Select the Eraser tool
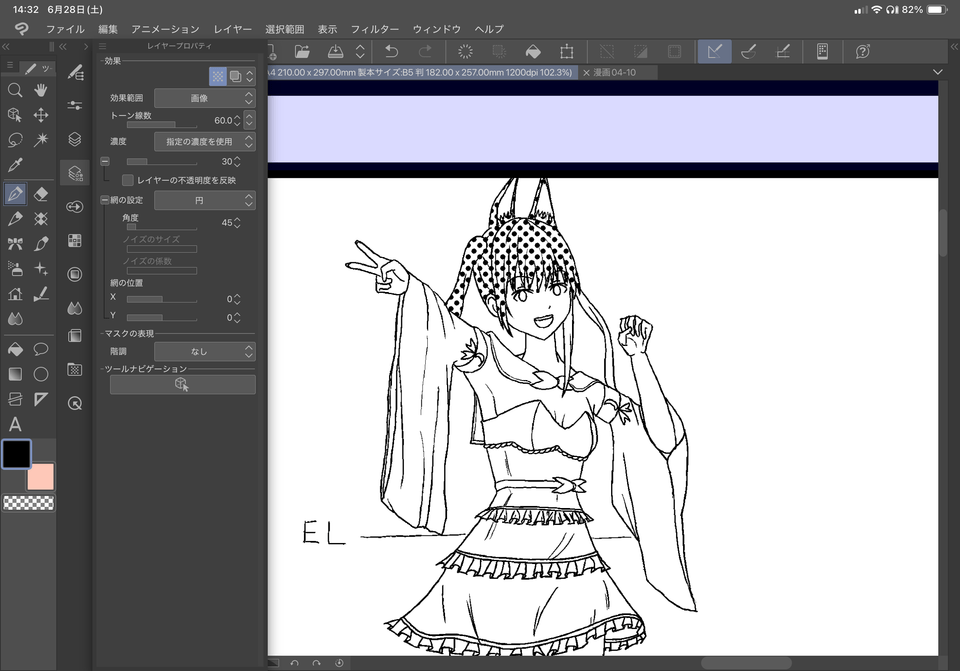 click(x=41, y=194)
